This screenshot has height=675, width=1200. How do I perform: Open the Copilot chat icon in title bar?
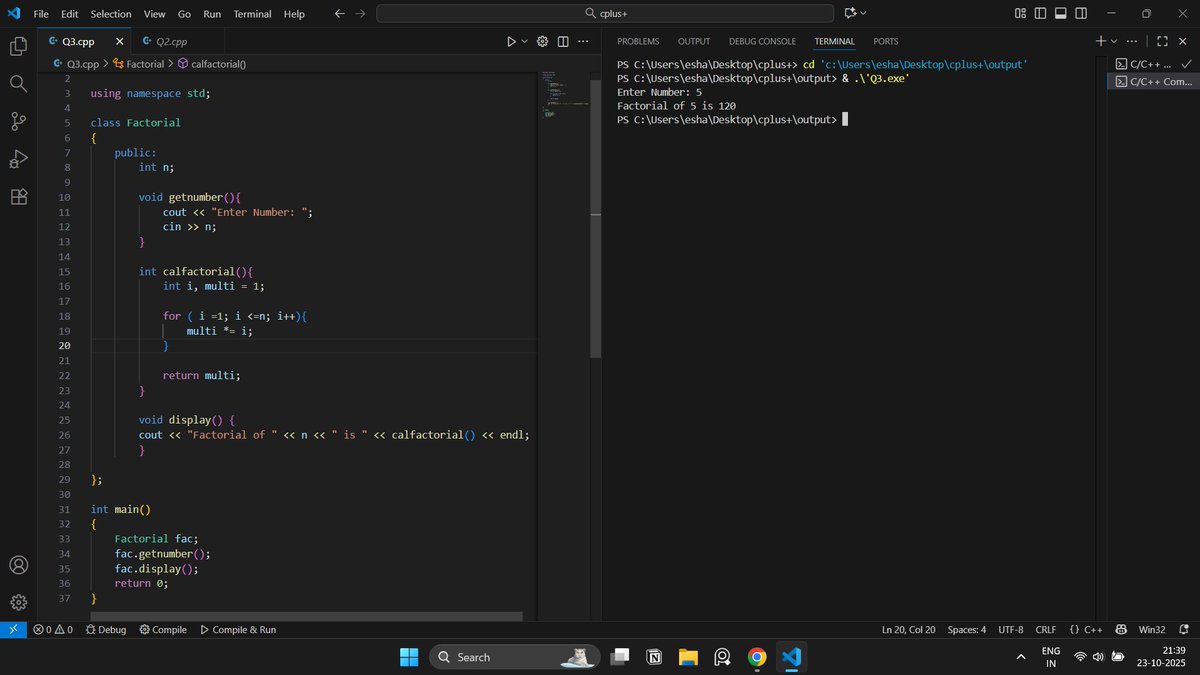click(850, 13)
